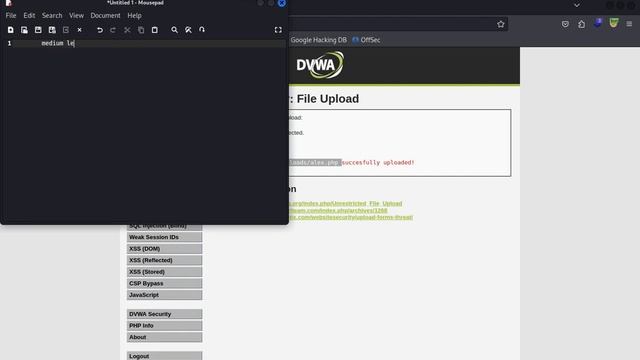
Task: Click the reload document icon in Mousepad
Action: 66,30
